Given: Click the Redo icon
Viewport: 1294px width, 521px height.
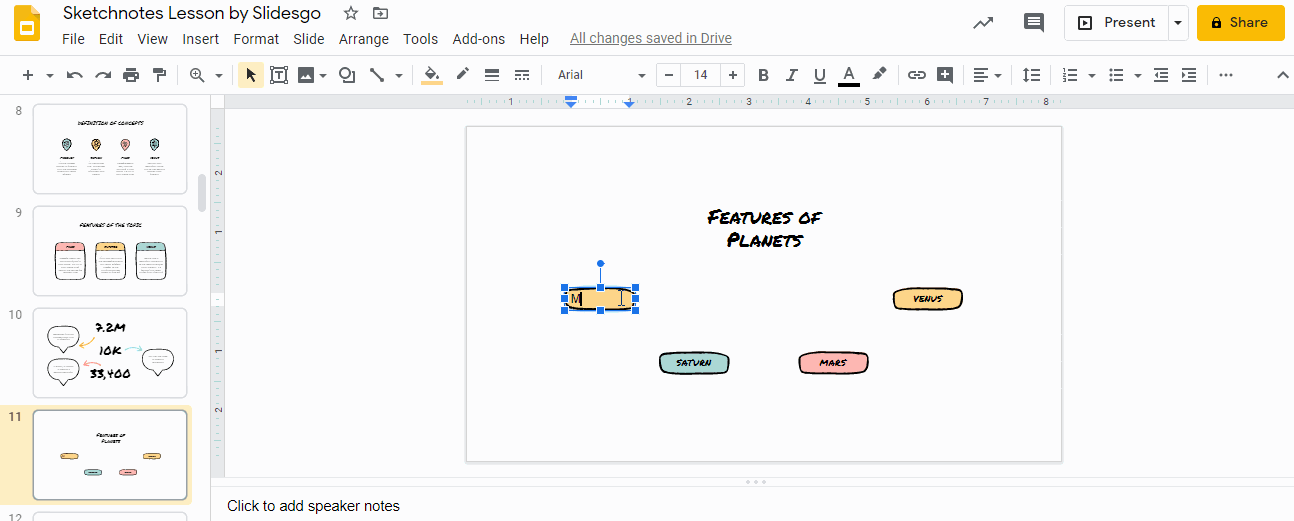Looking at the screenshot, I should click(x=102, y=75).
